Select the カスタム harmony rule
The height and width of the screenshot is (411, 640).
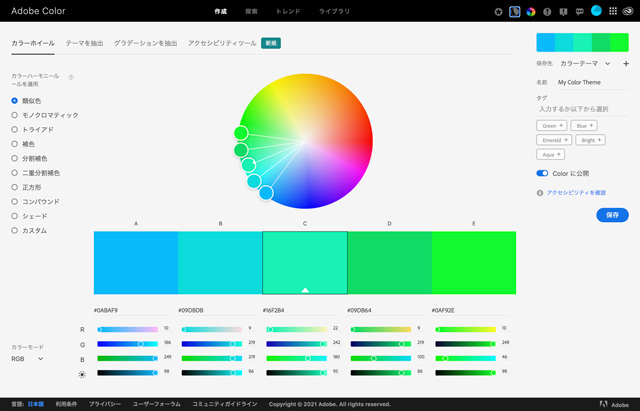pos(29,231)
